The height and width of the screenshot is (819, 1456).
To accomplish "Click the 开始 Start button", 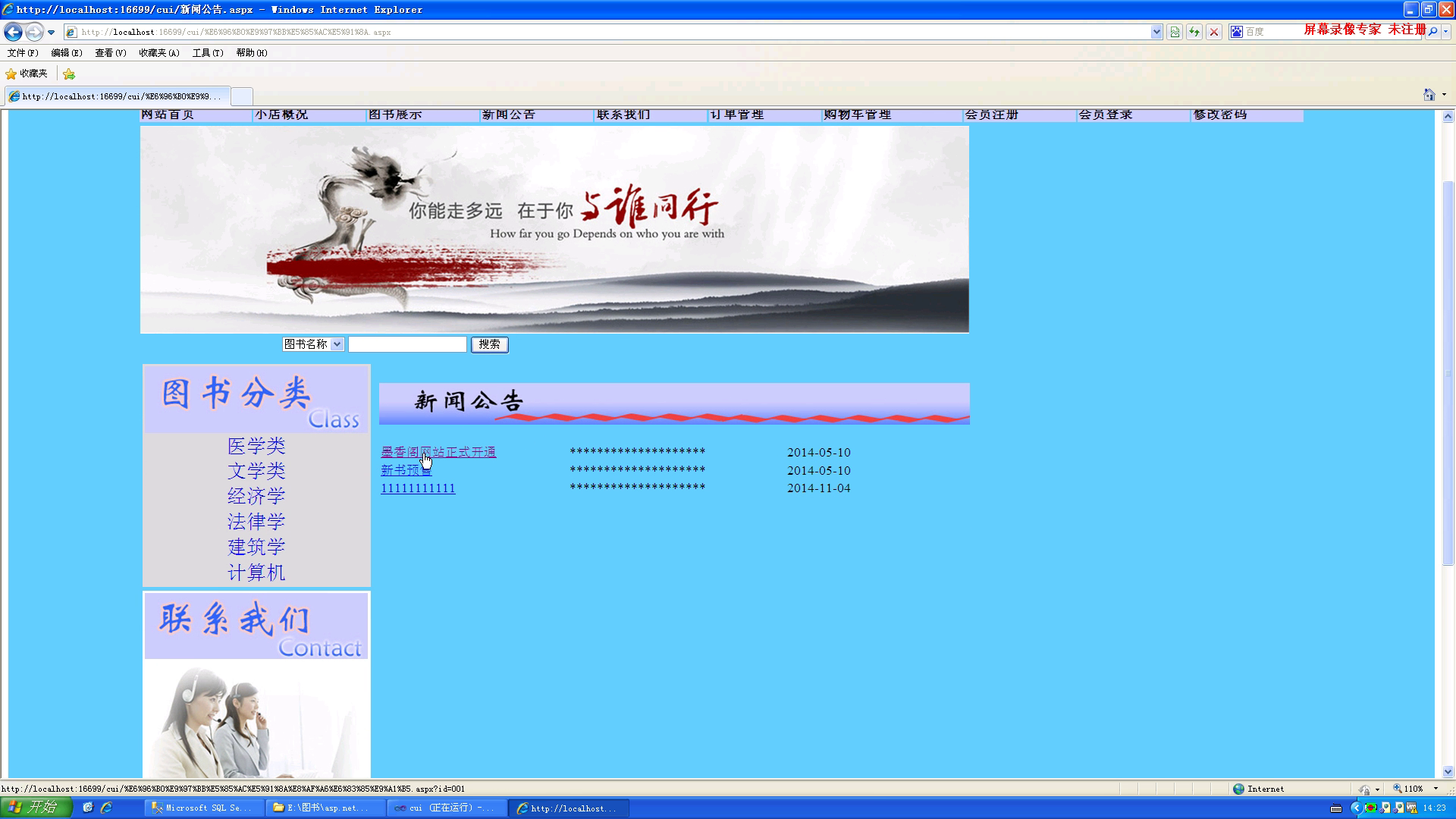I will (x=36, y=808).
